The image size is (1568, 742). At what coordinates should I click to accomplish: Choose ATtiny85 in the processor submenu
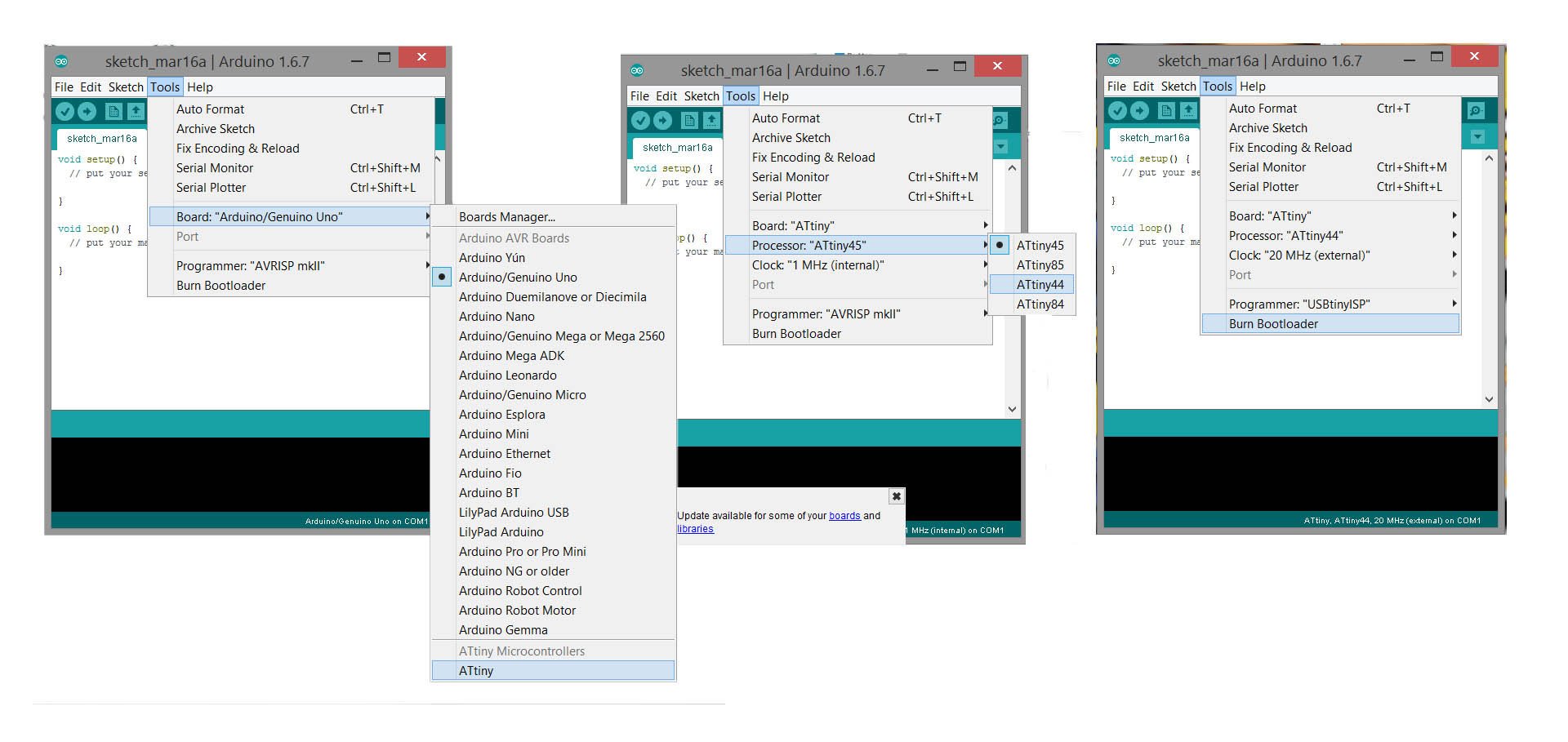pos(1032,265)
